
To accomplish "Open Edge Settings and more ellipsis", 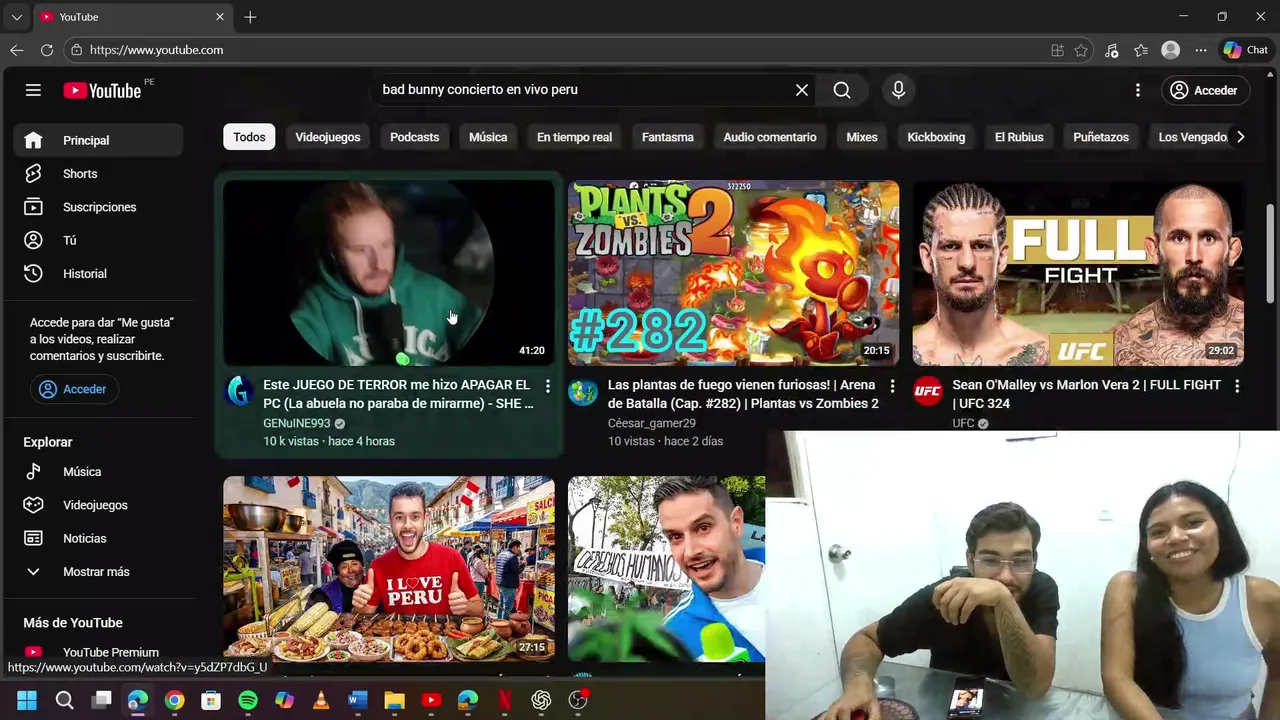I will 1201,50.
